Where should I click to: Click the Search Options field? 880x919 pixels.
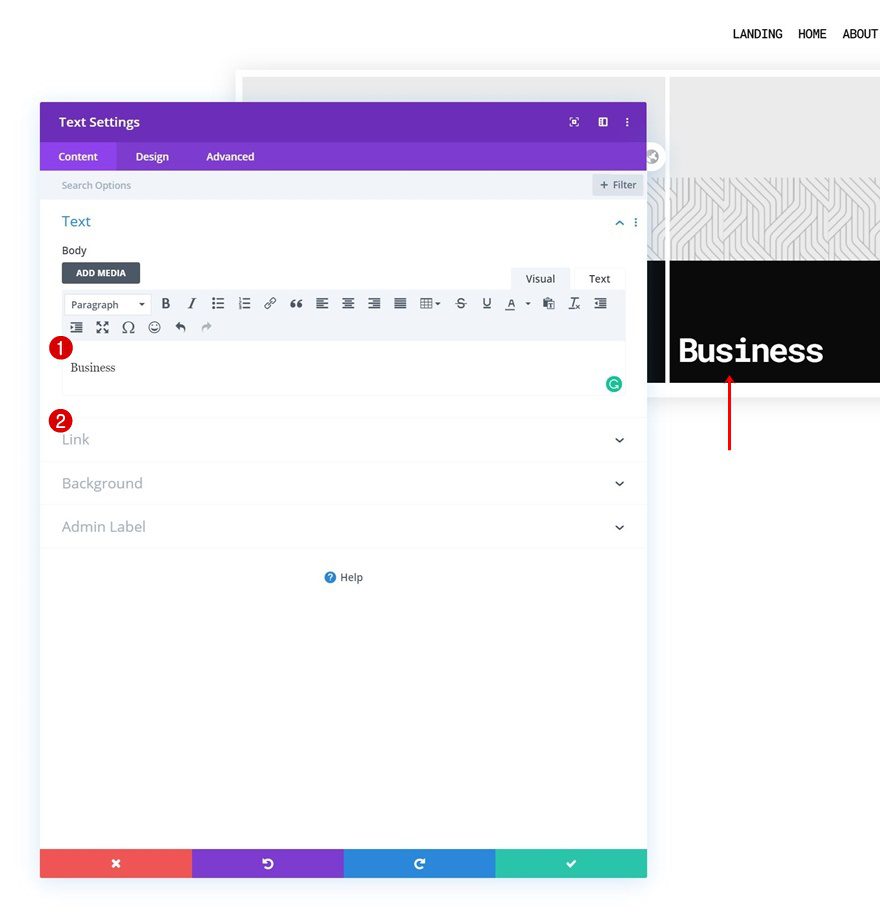tap(96, 185)
